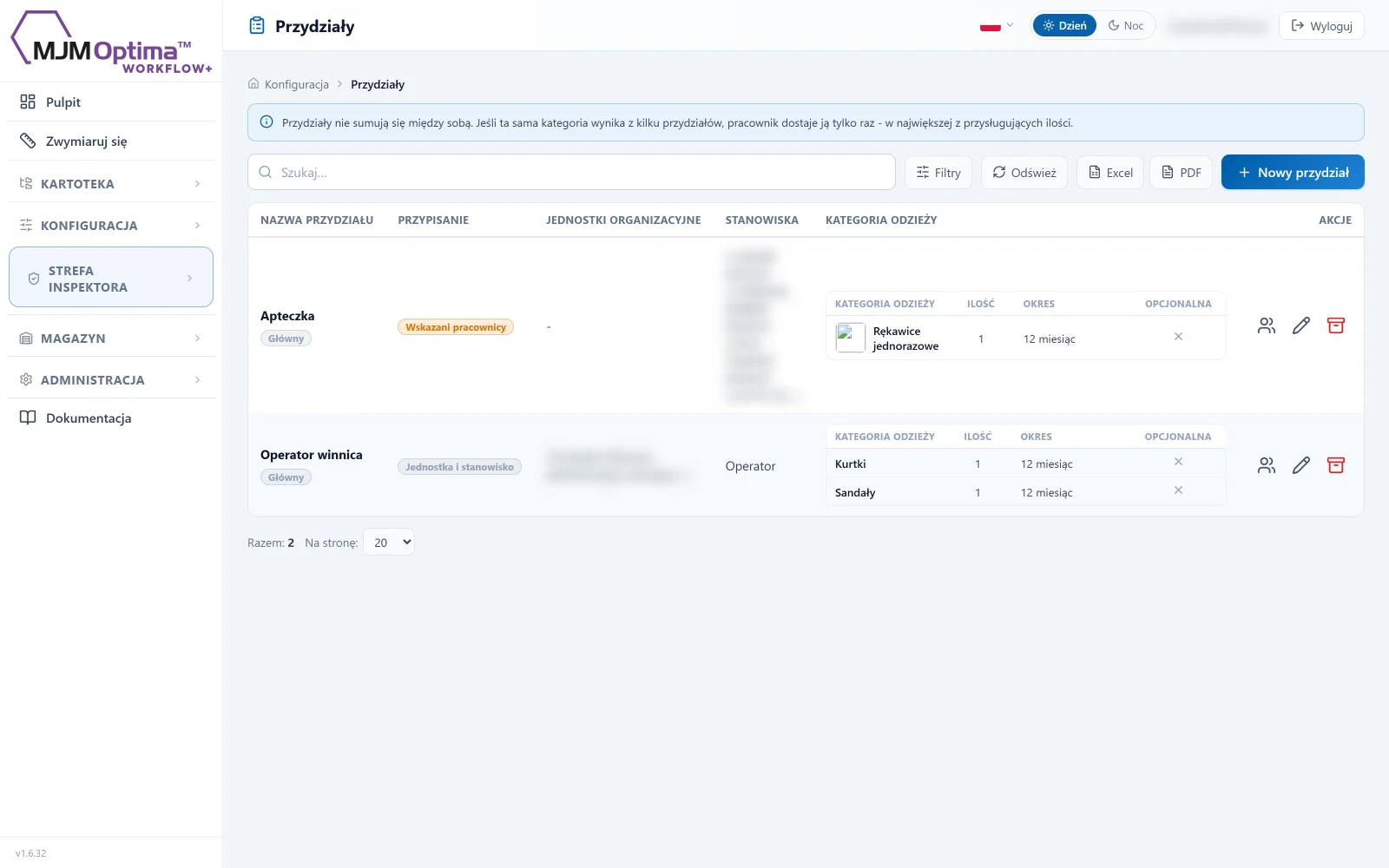
Task: Click optional X mark for Sandały
Action: coord(1178,490)
